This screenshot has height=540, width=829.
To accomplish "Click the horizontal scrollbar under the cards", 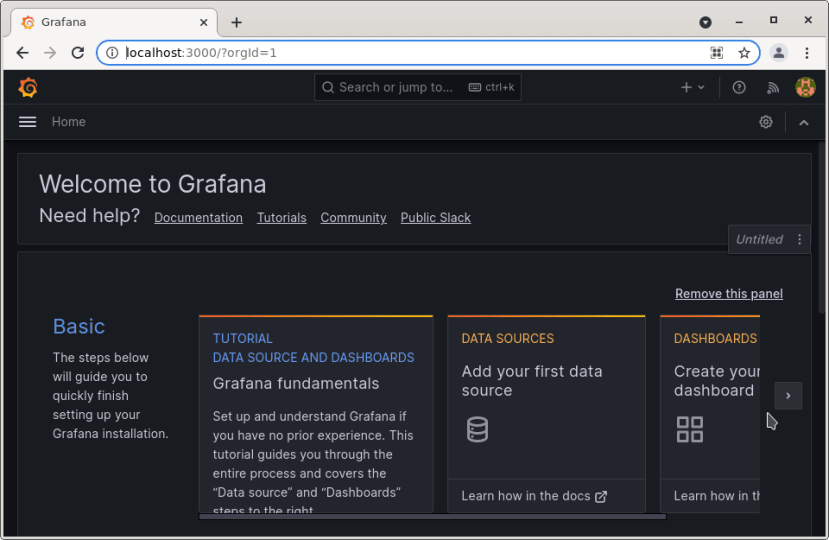I will coord(432,517).
